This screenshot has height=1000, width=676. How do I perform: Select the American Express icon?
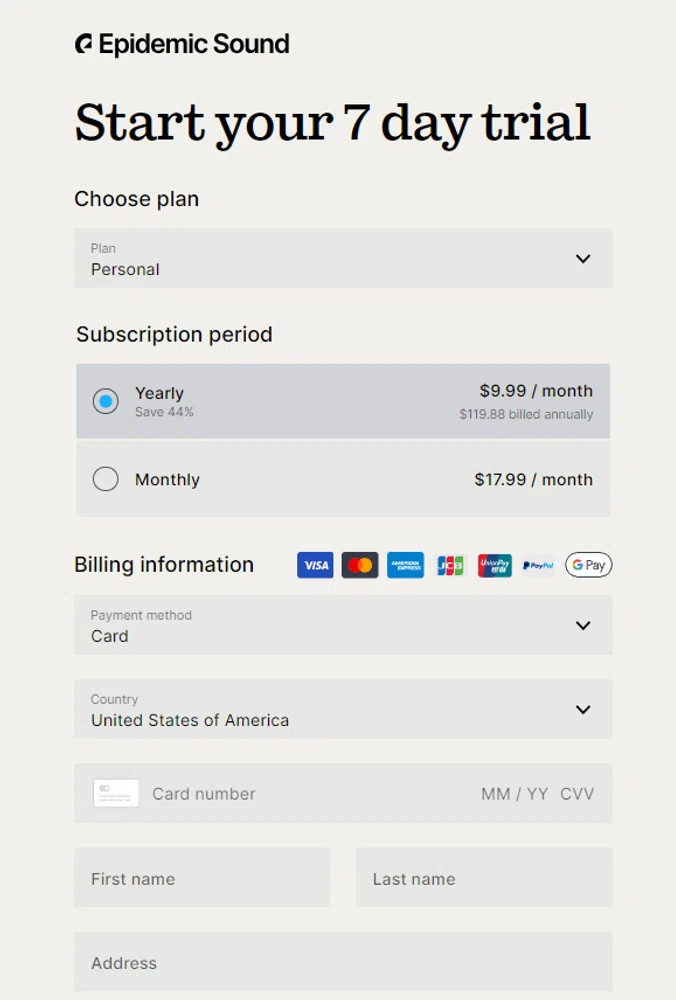[405, 565]
